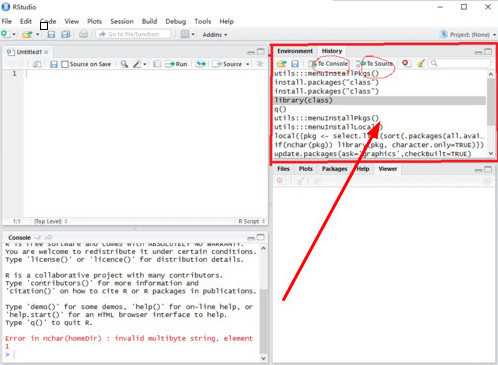The height and width of the screenshot is (365, 498).
Task: Click the Run button
Action: [177, 64]
